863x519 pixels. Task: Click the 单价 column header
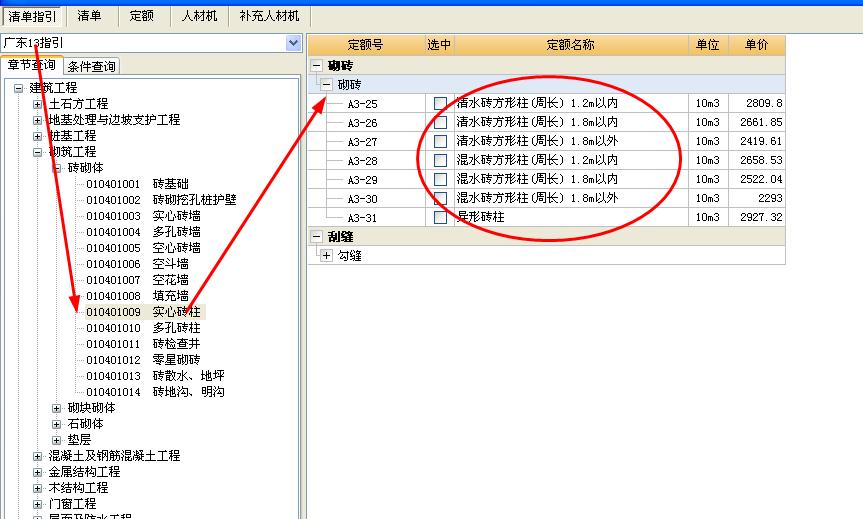coord(757,45)
